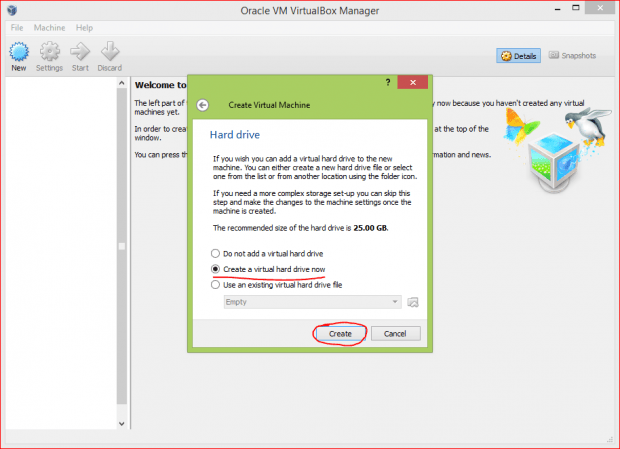Click the Create button

(340, 334)
